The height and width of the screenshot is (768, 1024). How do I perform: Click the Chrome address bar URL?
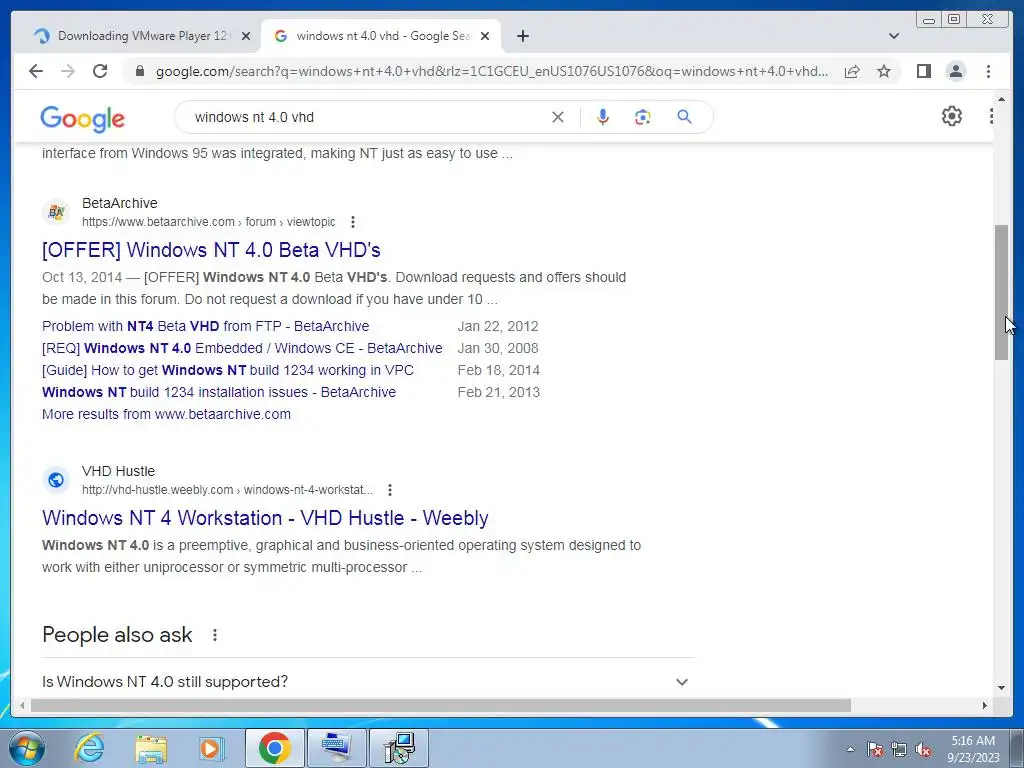tap(492, 71)
